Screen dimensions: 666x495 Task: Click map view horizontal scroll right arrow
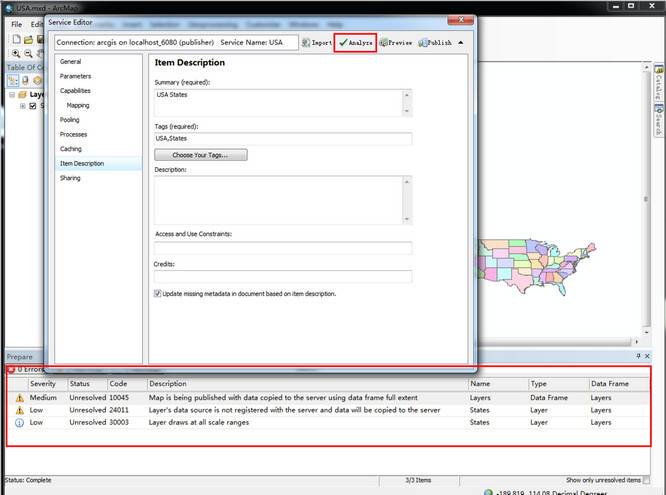(636, 341)
